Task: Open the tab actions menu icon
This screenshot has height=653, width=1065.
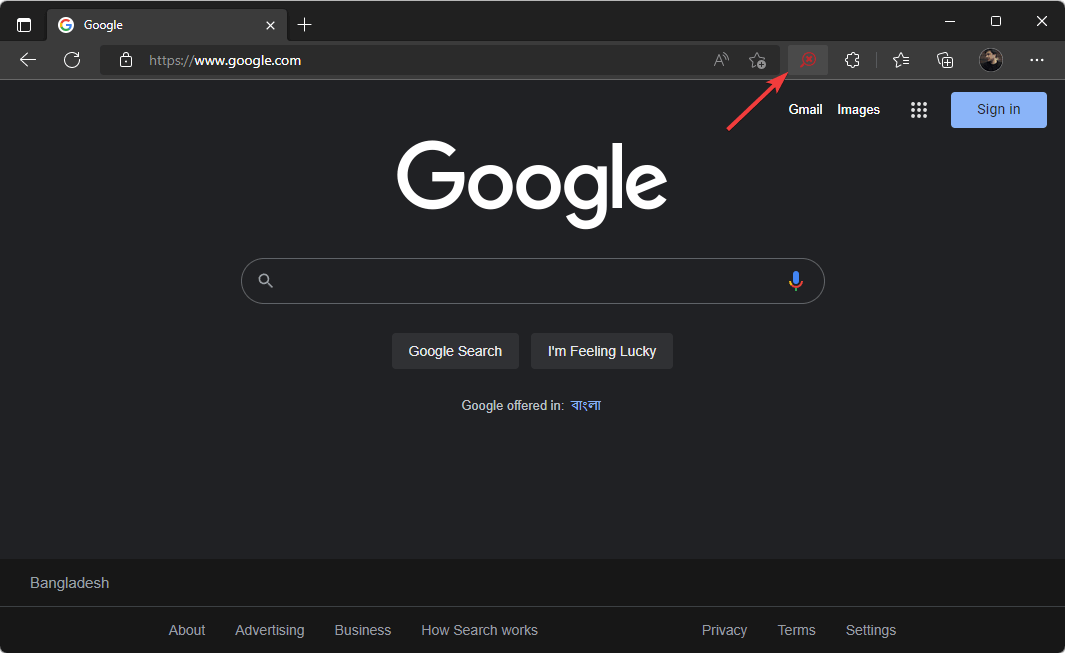Action: [24, 25]
